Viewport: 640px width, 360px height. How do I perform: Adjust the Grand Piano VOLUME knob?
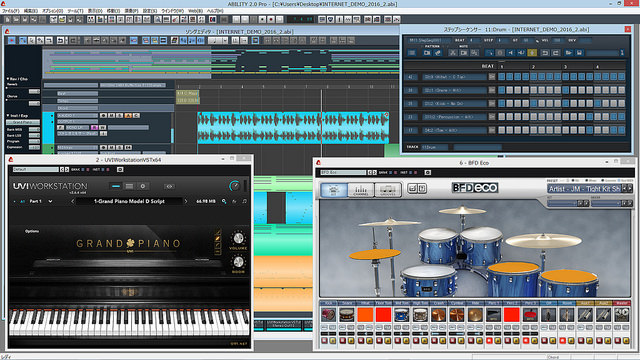[x=238, y=238]
